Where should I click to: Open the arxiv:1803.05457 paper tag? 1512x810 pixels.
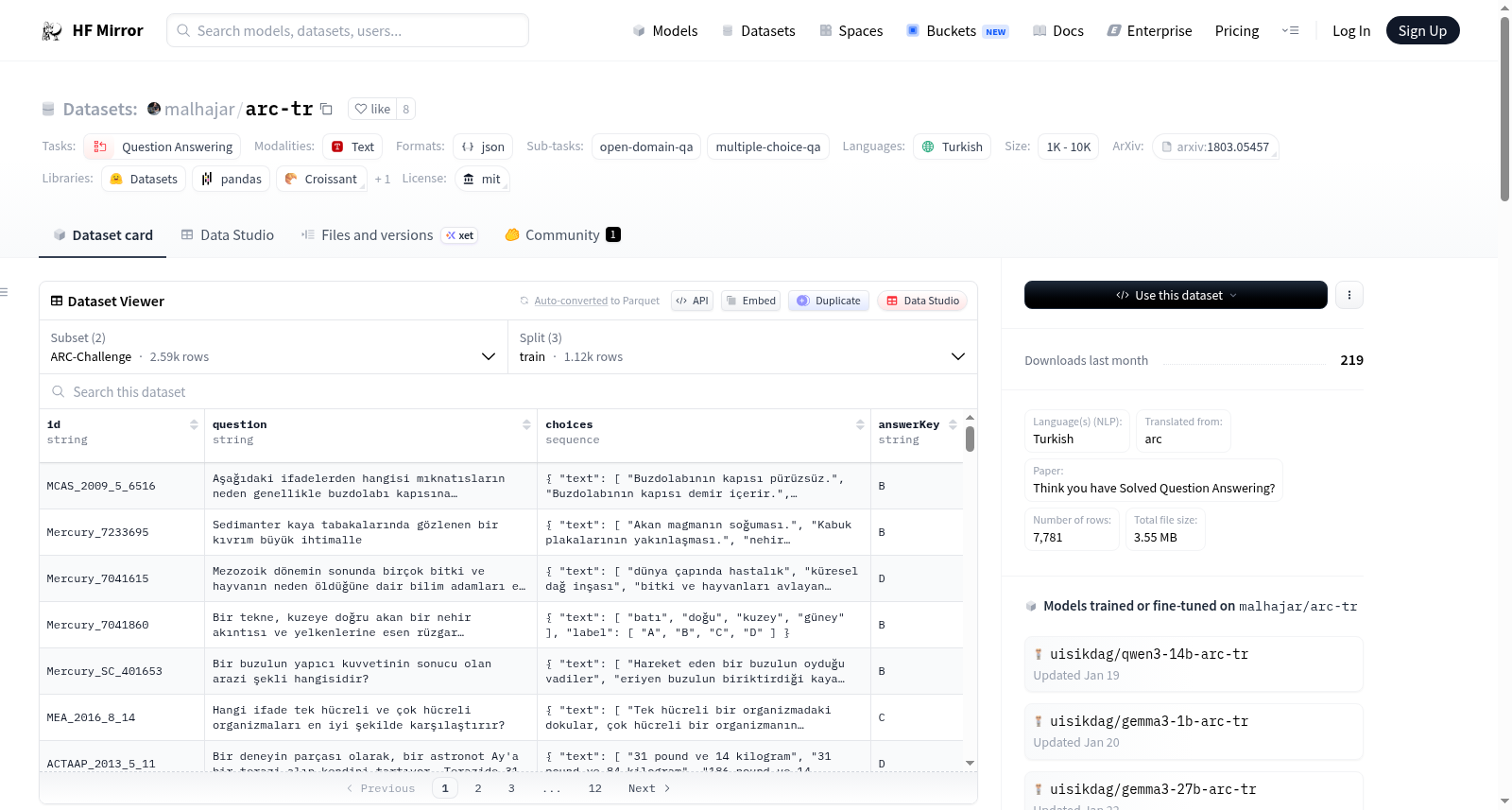1215,146
